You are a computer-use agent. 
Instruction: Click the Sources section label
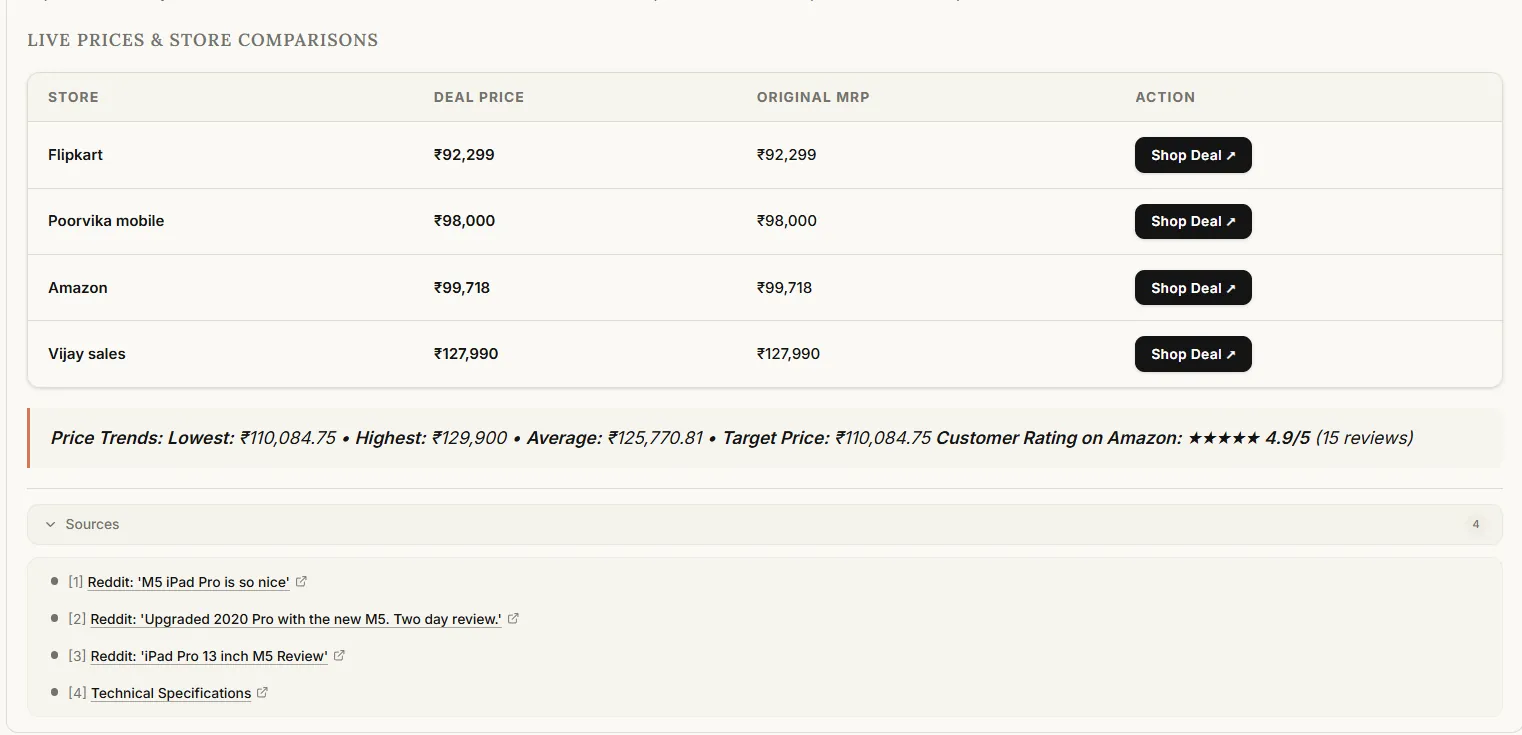pyautogui.click(x=92, y=524)
